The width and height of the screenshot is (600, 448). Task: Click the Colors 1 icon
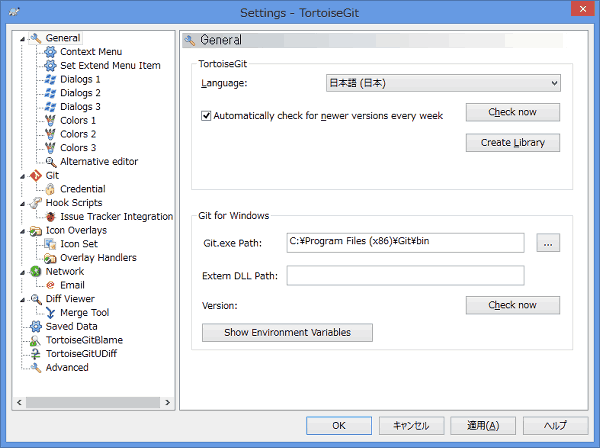click(50, 121)
